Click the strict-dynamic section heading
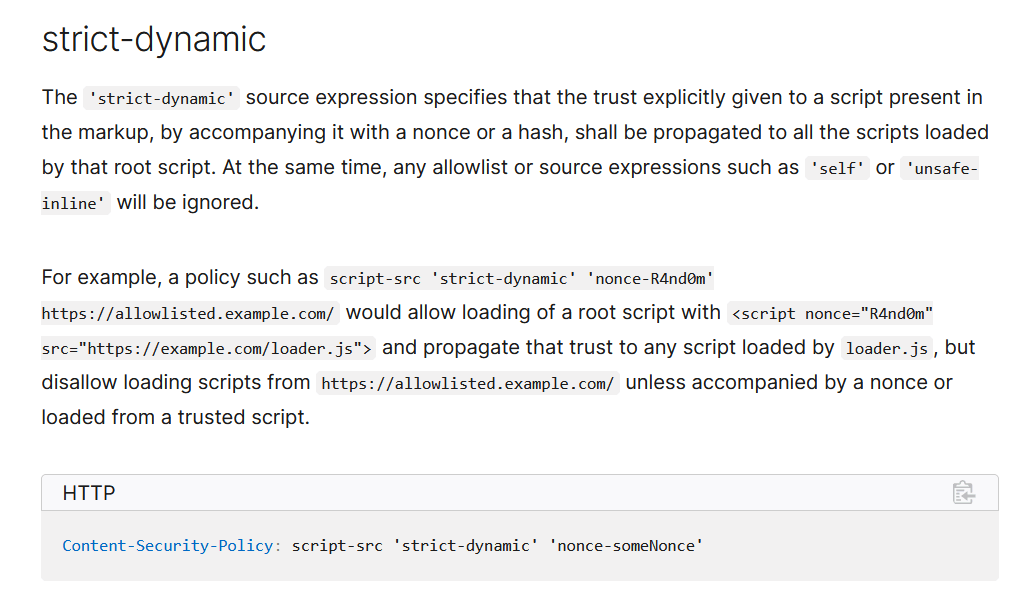 (154, 39)
